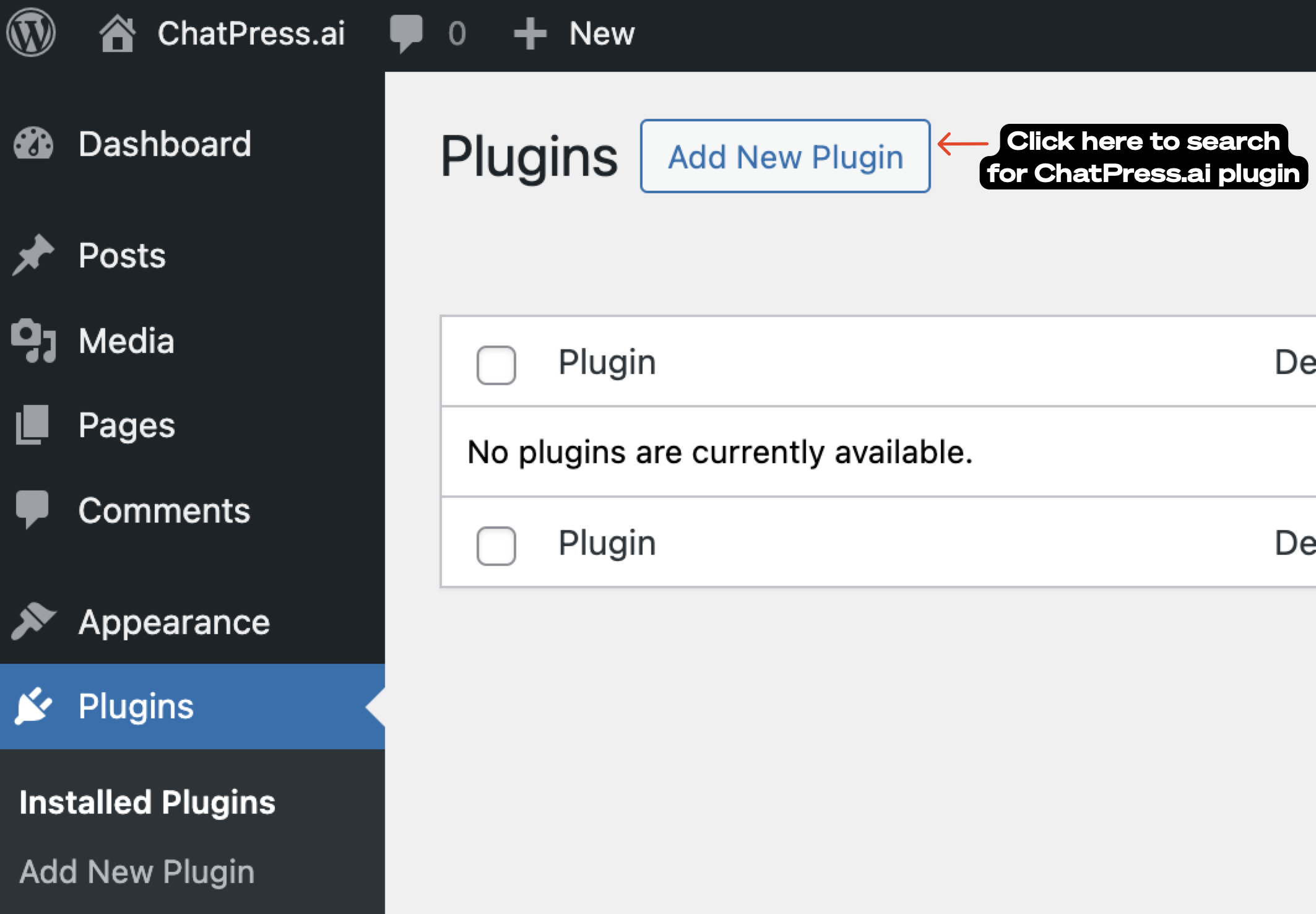Open the Dashboard menu entry
The image size is (1316, 914).
point(165,144)
